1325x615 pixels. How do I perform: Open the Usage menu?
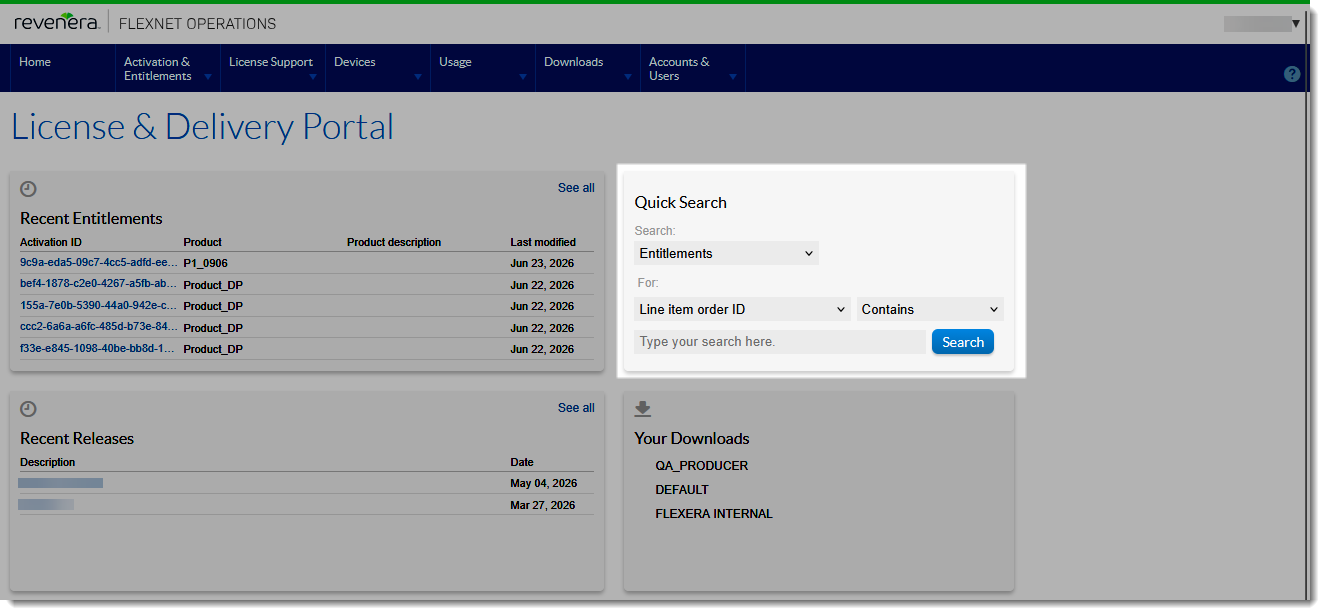tap(455, 62)
